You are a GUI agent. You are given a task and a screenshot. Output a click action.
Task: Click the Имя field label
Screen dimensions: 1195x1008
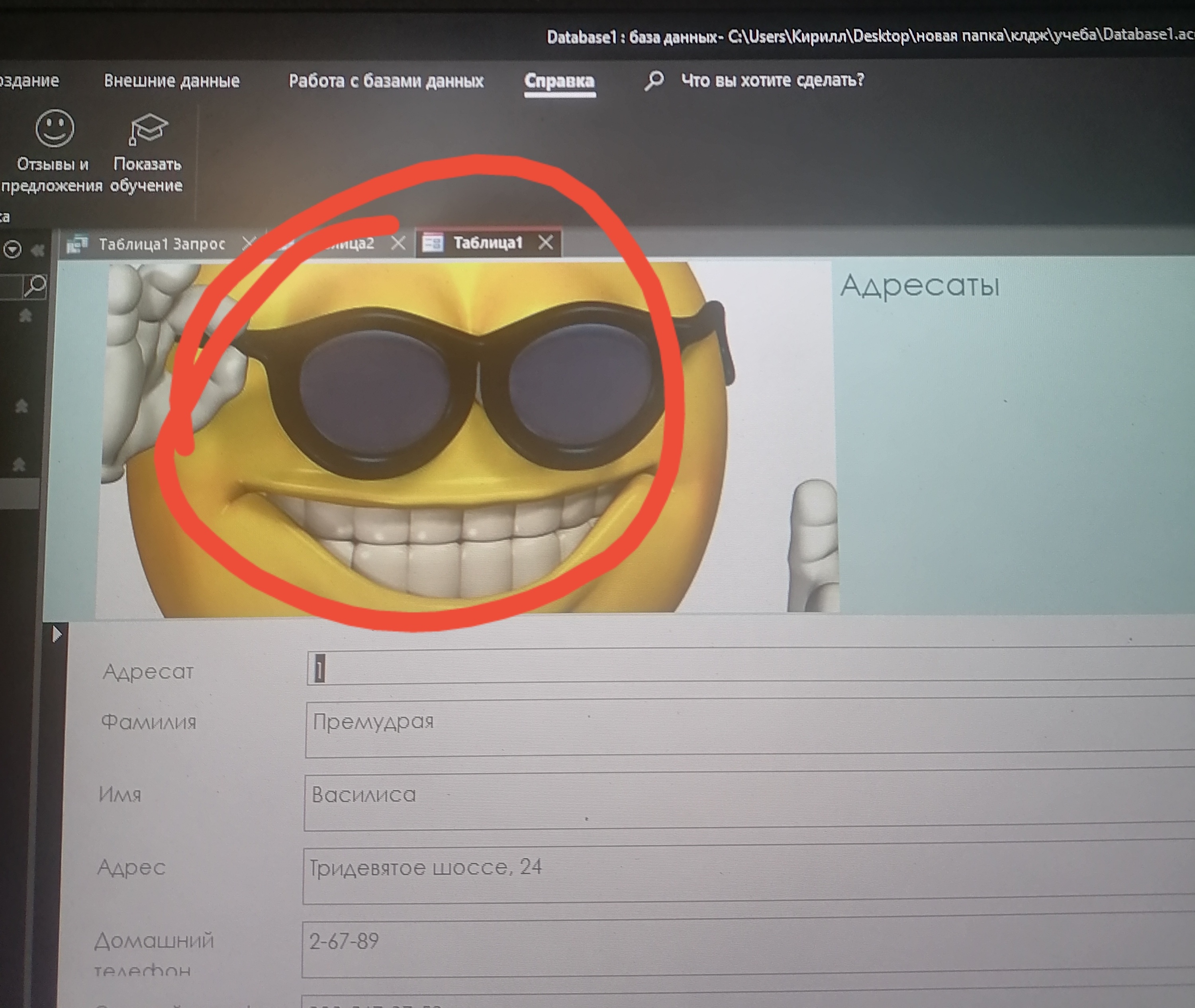120,794
